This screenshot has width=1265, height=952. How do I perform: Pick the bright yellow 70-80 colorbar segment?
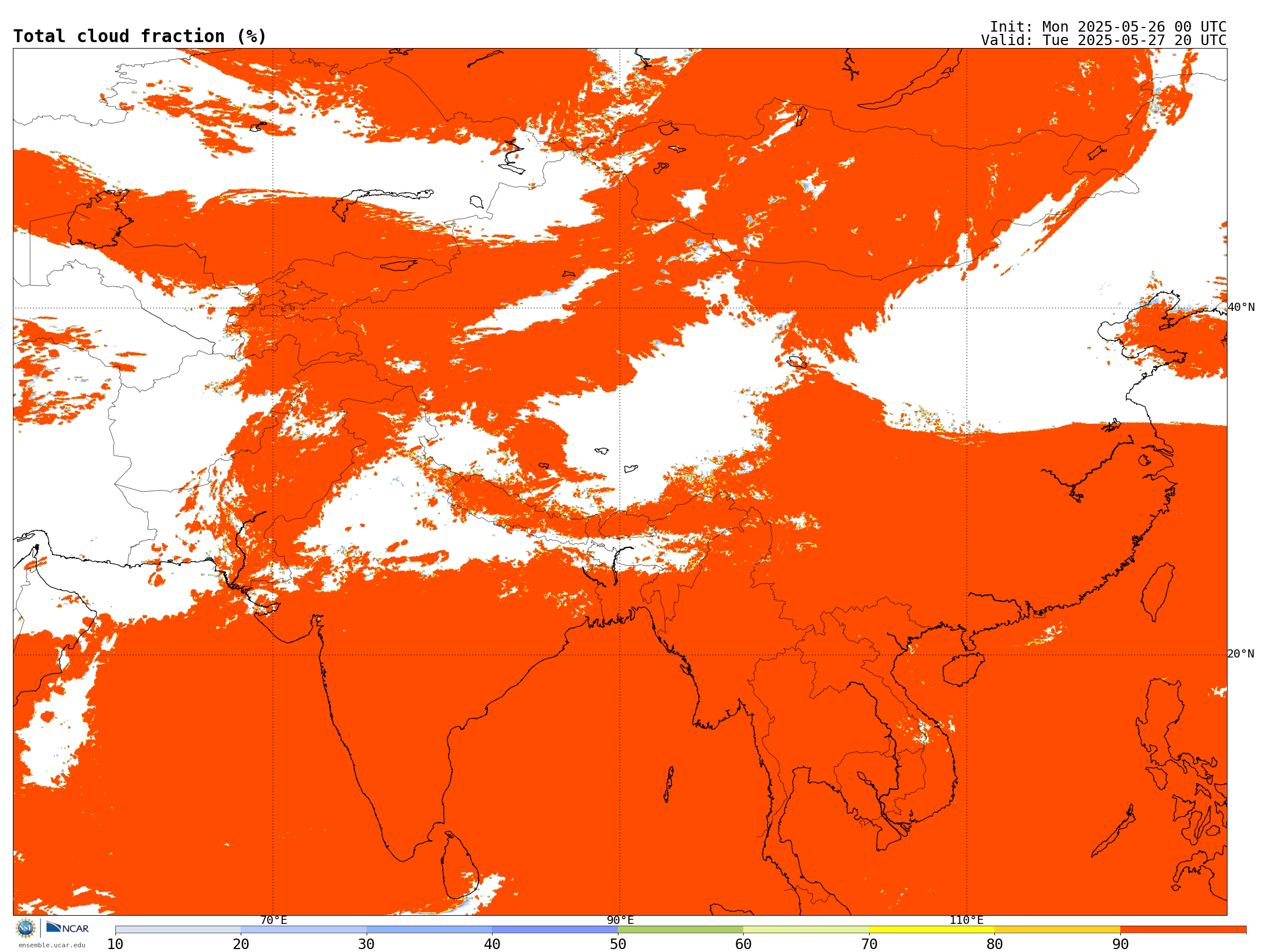coord(932,930)
